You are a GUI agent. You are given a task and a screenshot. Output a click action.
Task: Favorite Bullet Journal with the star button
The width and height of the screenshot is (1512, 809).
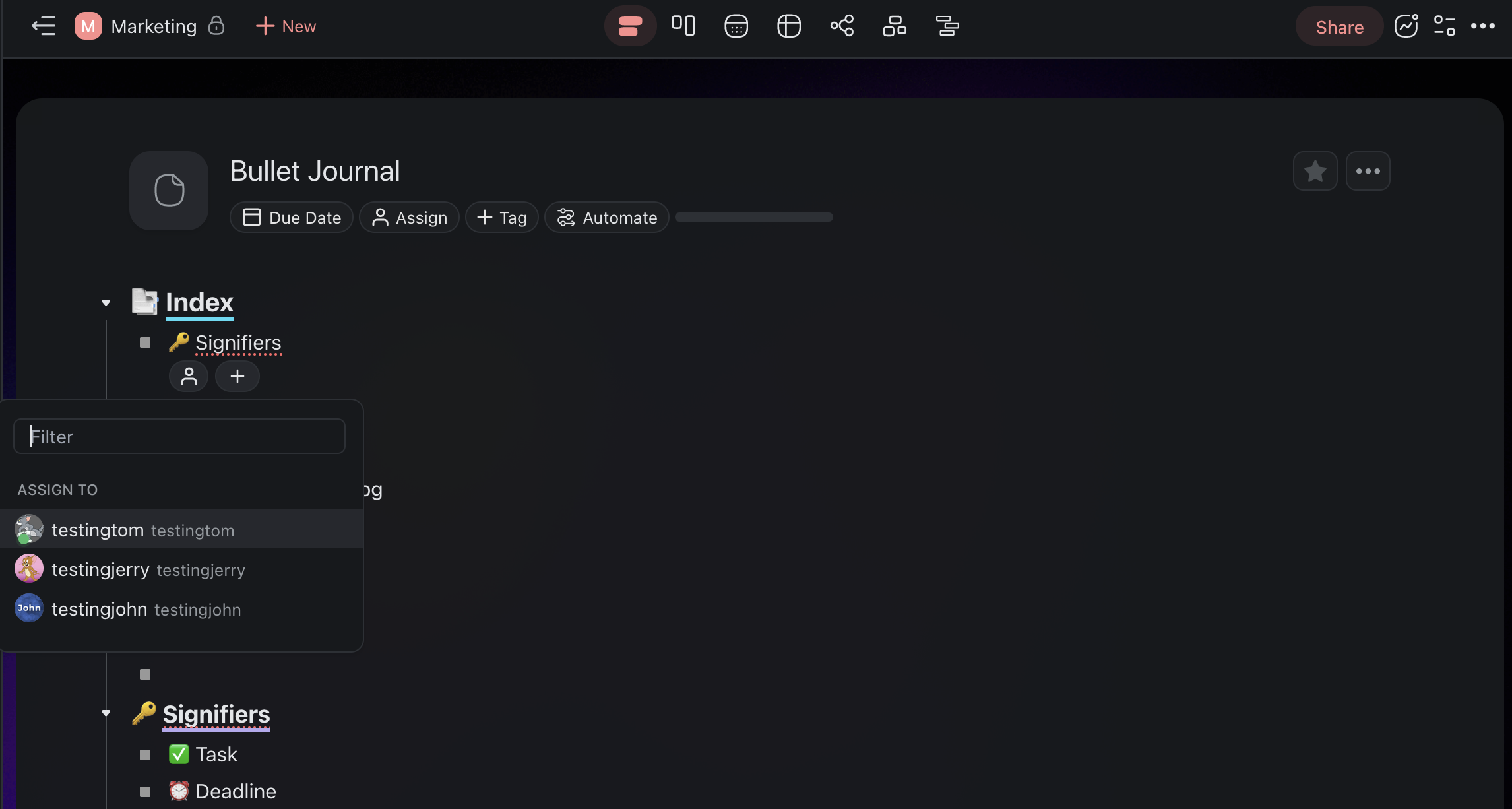click(1315, 172)
